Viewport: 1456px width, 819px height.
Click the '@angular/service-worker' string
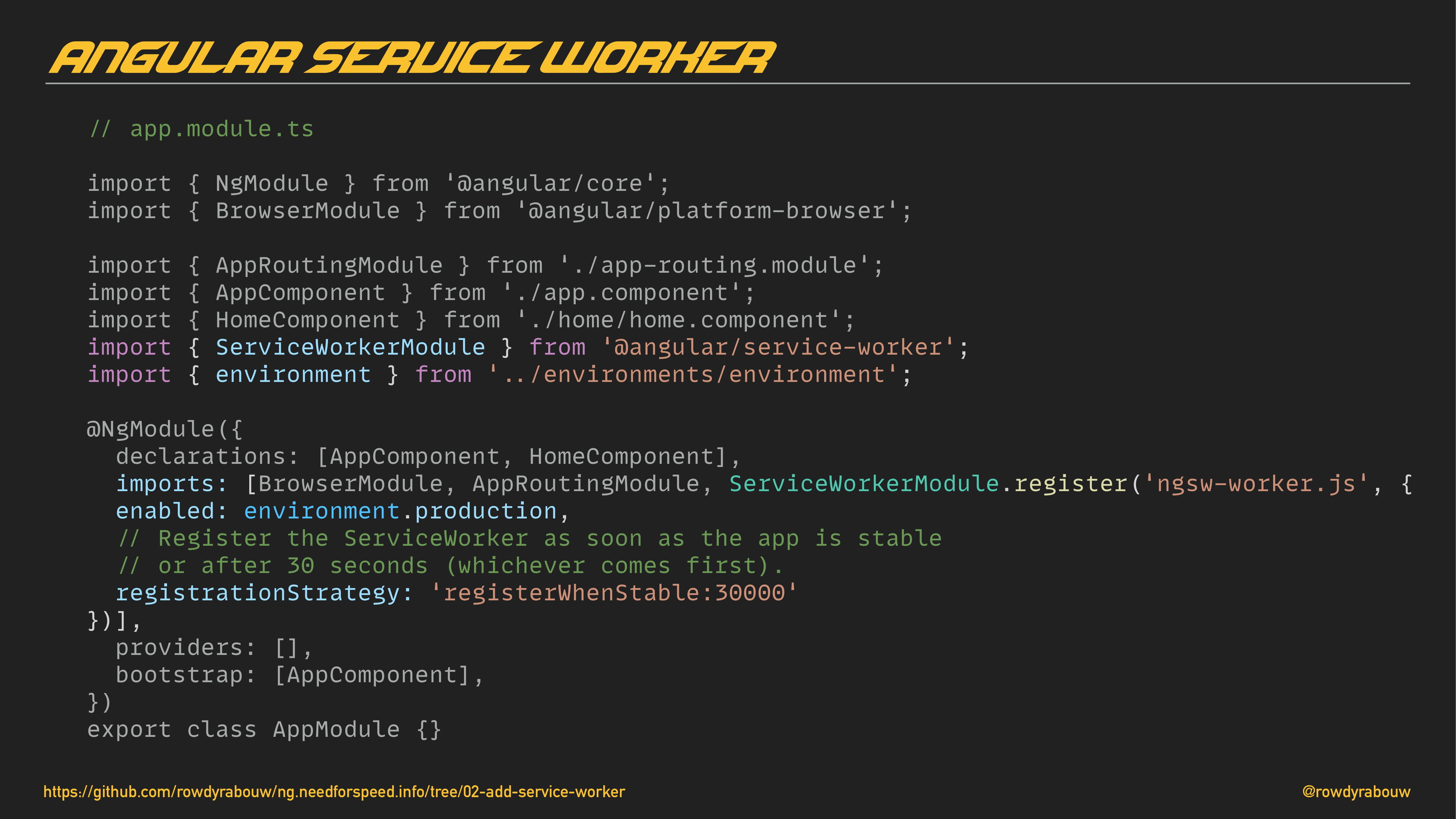pyautogui.click(x=778, y=347)
